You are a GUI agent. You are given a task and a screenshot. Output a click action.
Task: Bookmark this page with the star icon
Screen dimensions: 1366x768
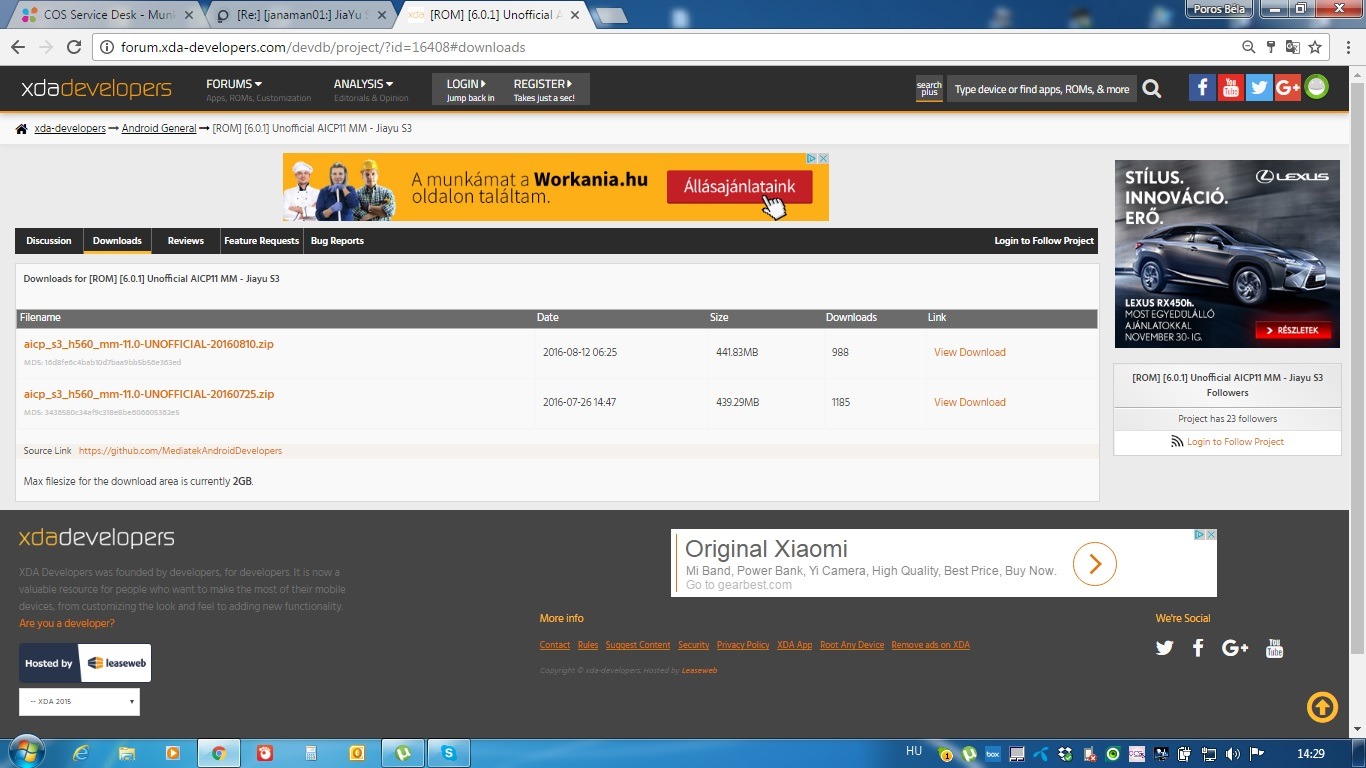tap(1315, 47)
